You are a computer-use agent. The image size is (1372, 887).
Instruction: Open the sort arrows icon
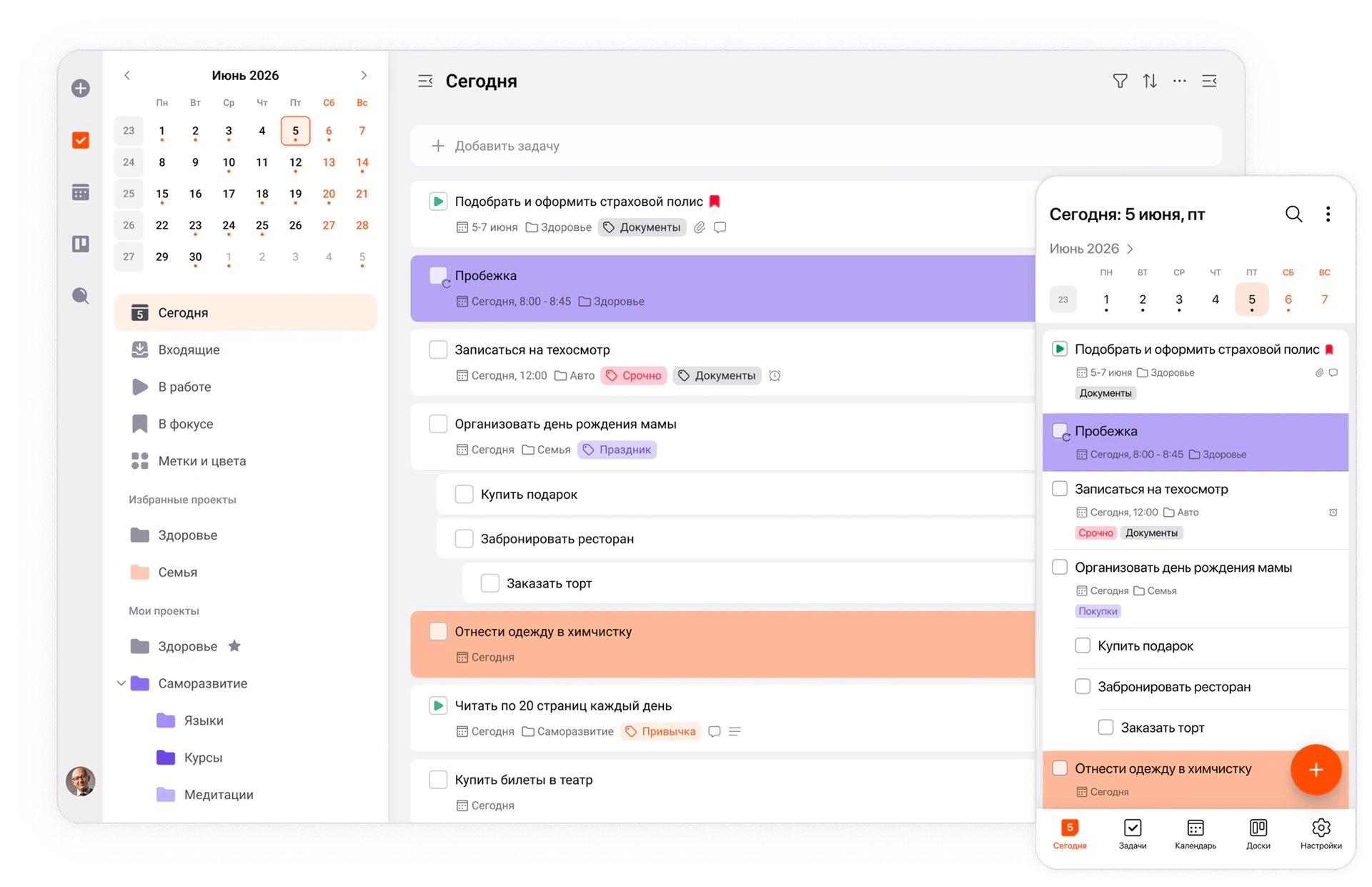point(1150,81)
